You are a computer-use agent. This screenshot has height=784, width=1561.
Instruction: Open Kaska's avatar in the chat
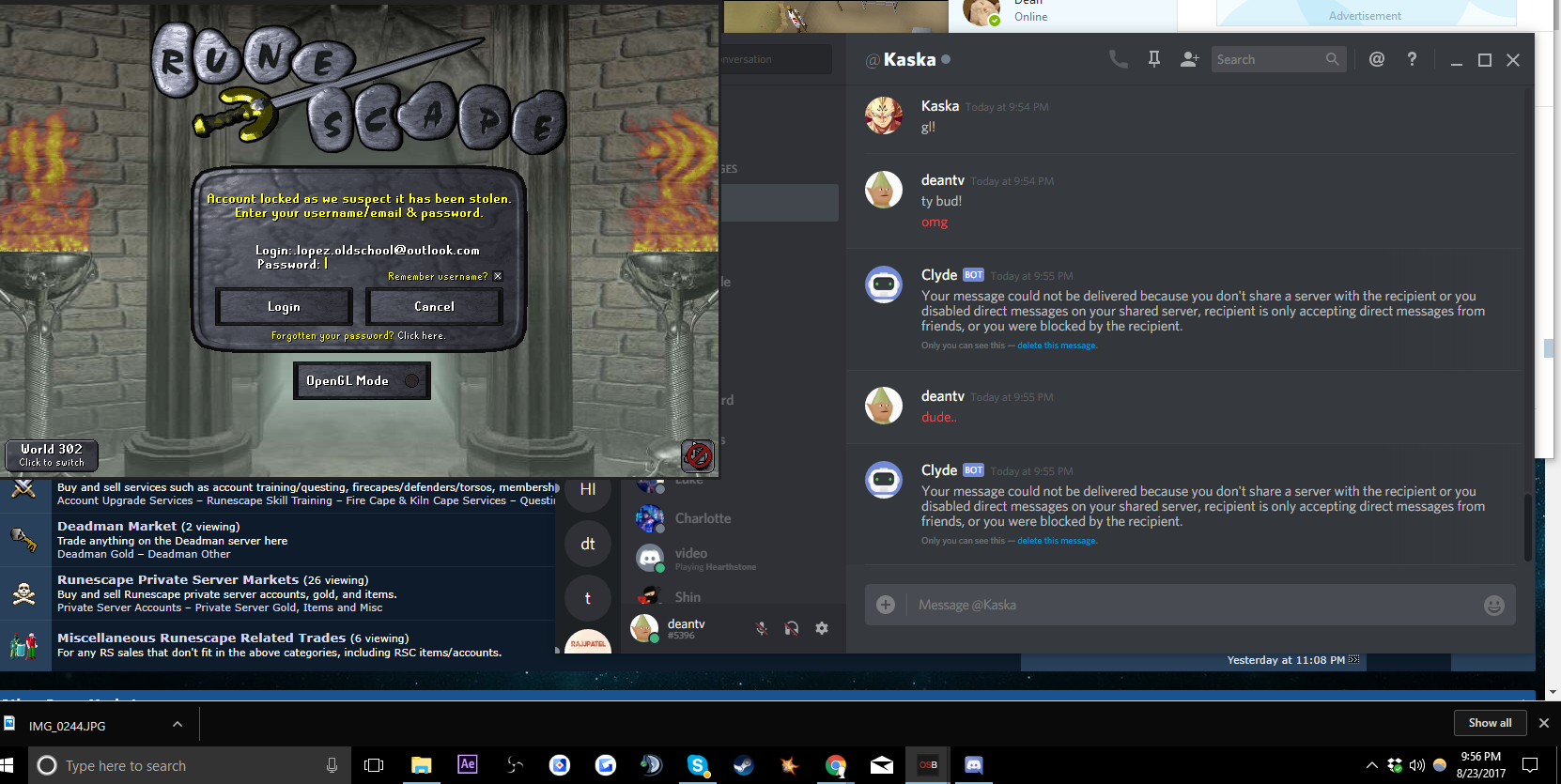pyautogui.click(x=884, y=115)
